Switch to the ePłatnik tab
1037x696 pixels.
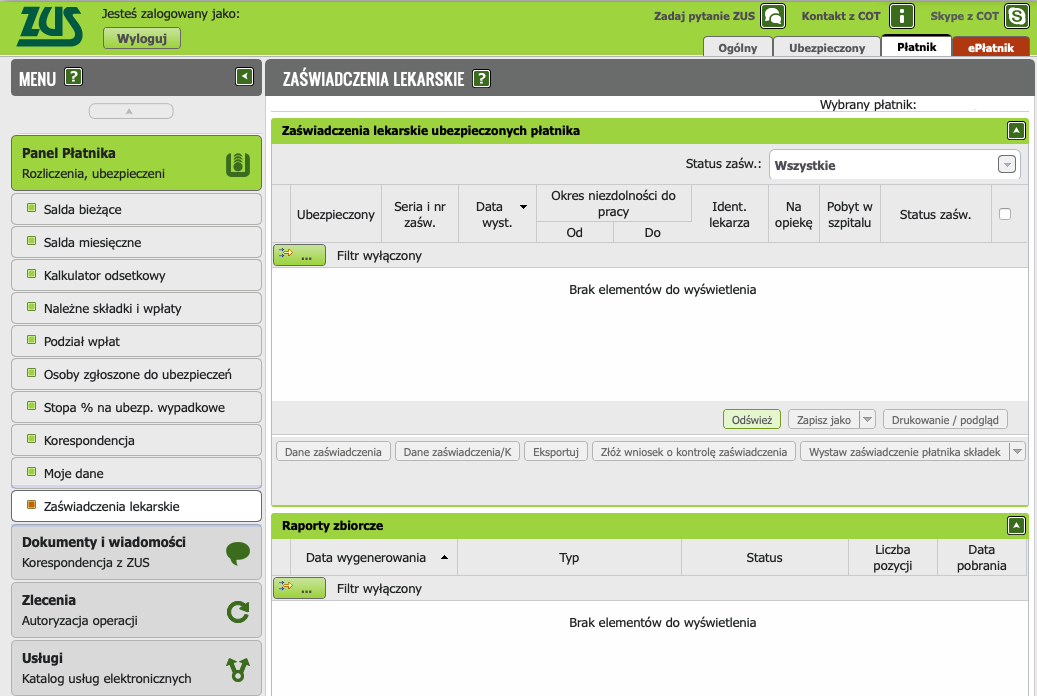click(990, 47)
